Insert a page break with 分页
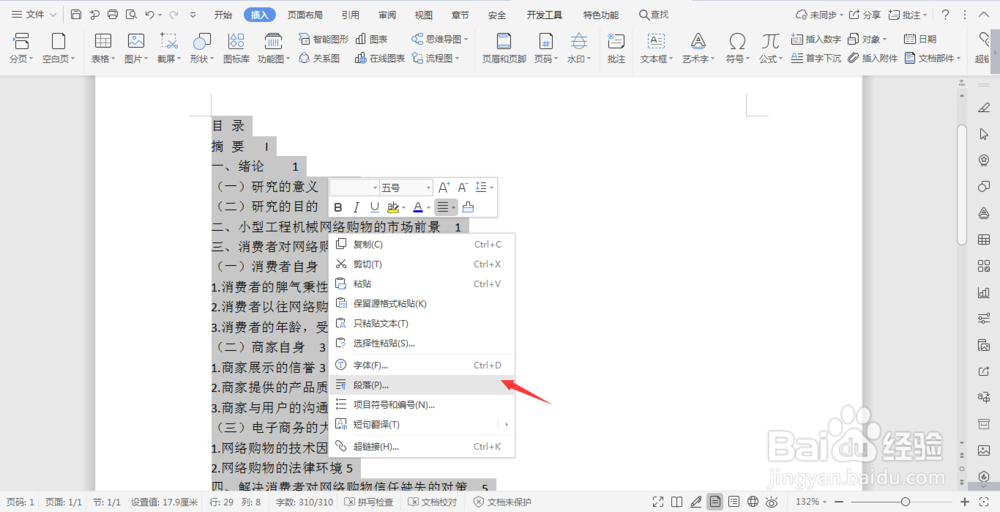Viewport: 1000px width, 512px height. [21, 48]
